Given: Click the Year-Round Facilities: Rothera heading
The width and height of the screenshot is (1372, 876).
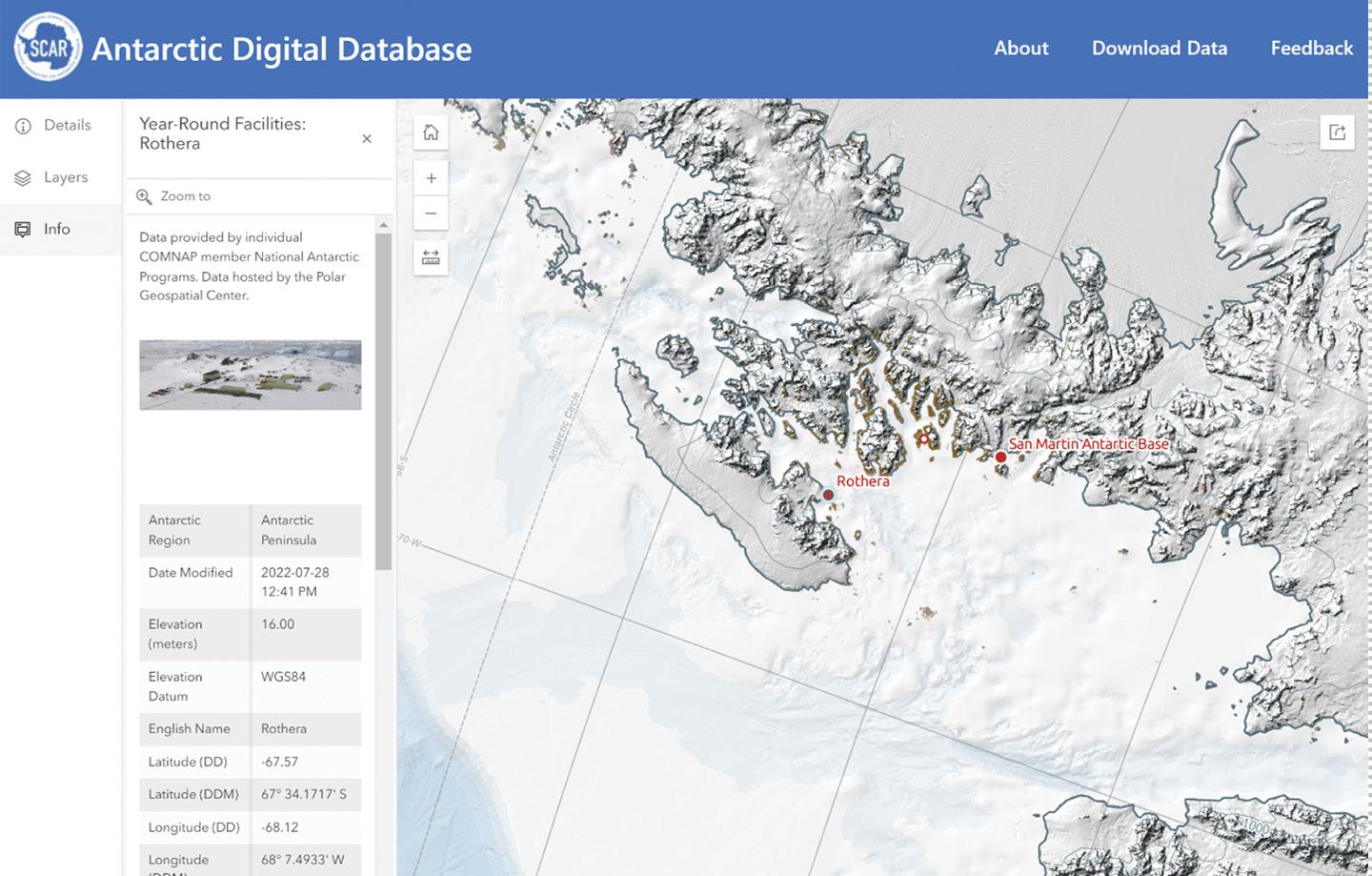Looking at the screenshot, I should (x=223, y=133).
